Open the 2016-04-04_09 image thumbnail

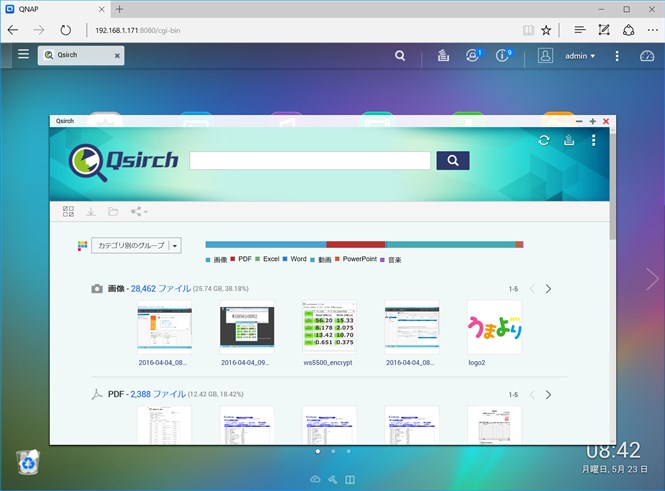(x=247, y=327)
